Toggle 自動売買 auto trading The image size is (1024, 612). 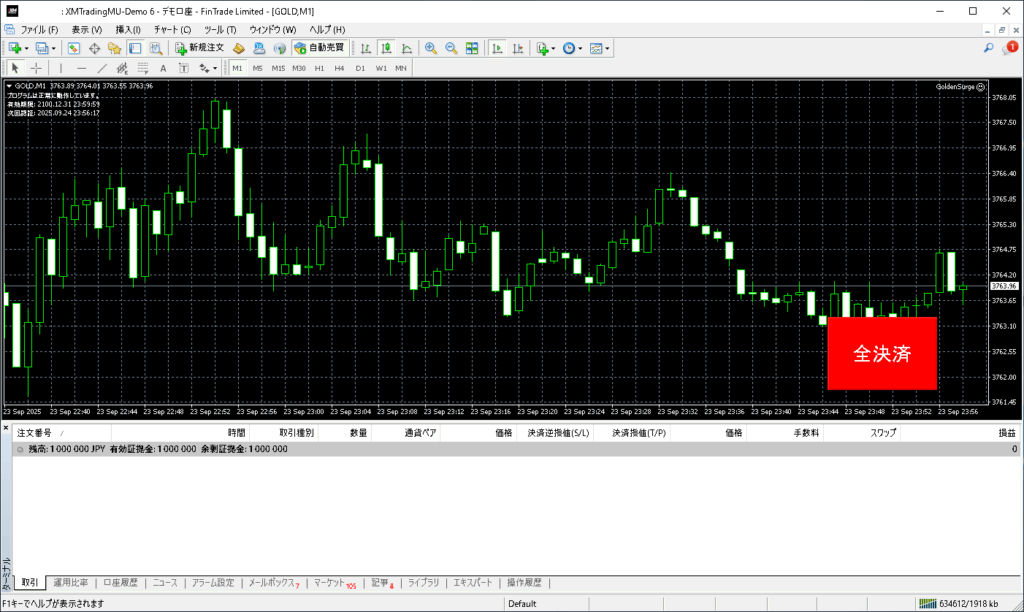(x=319, y=48)
